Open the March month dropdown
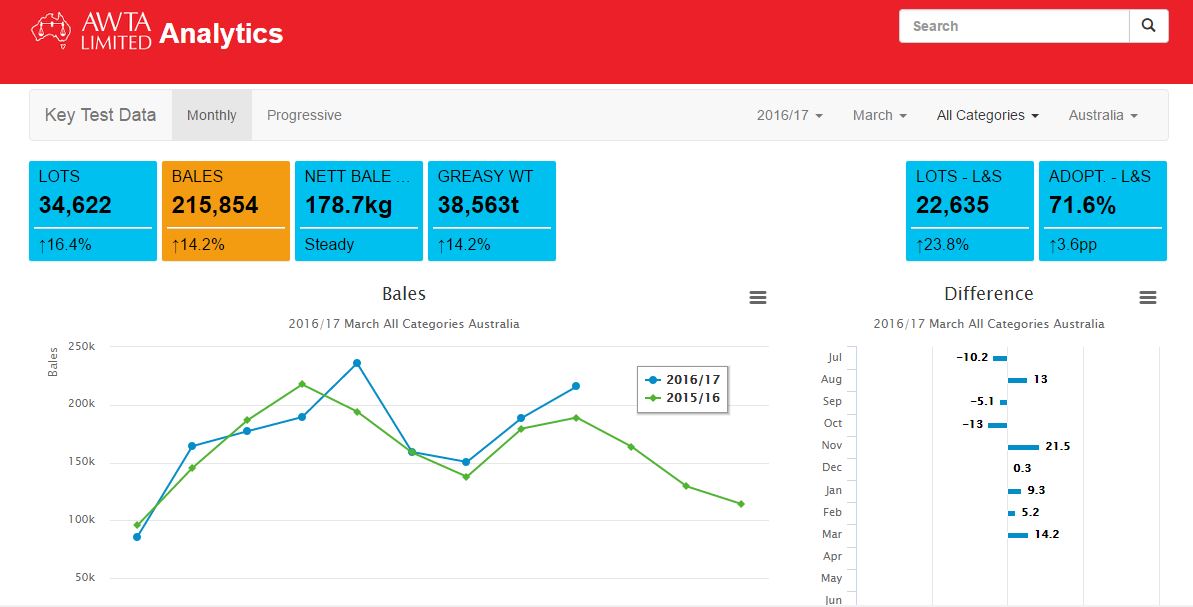This screenshot has width=1193, height=607. (x=878, y=115)
